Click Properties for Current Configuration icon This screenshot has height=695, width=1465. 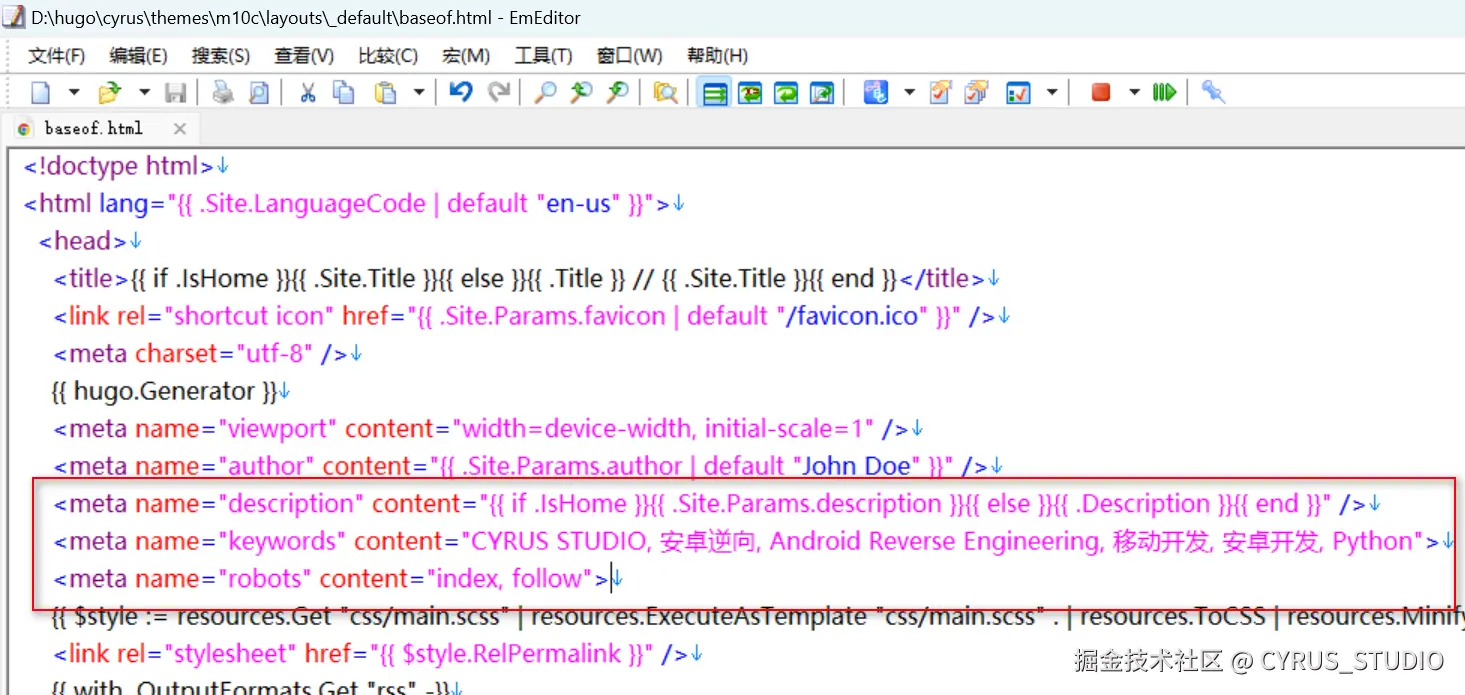click(940, 93)
